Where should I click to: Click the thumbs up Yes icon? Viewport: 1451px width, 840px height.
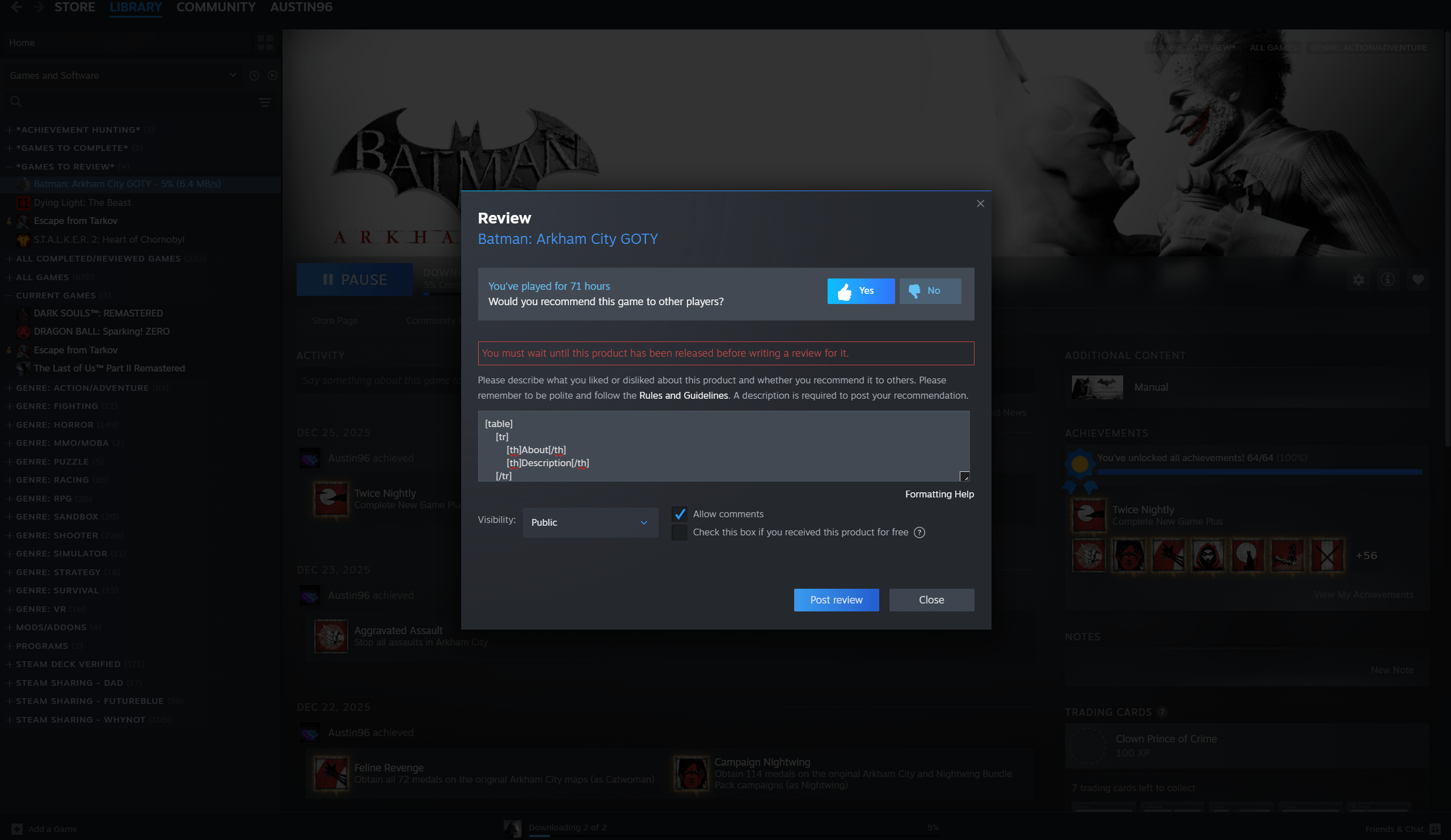pyautogui.click(x=845, y=292)
